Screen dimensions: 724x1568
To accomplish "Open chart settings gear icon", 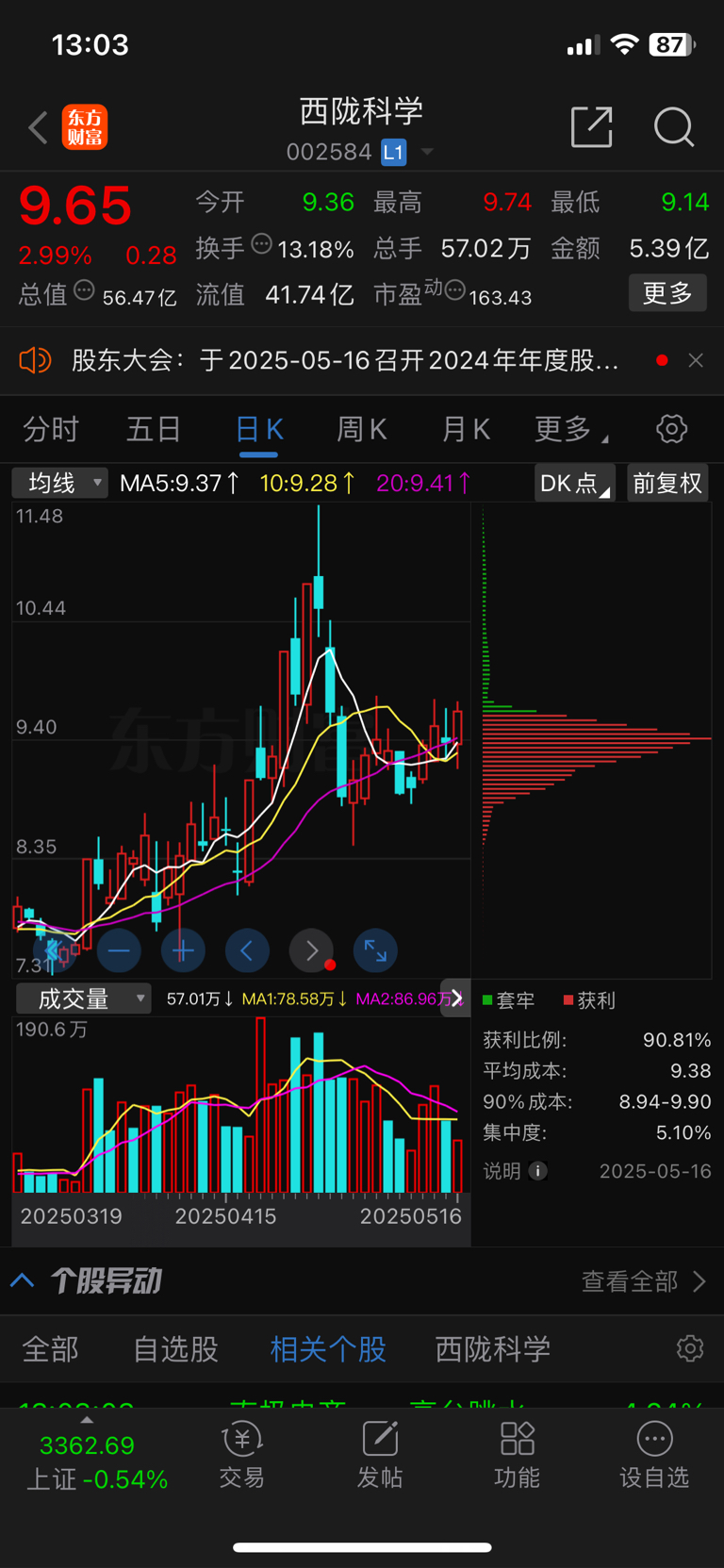I will (x=671, y=429).
